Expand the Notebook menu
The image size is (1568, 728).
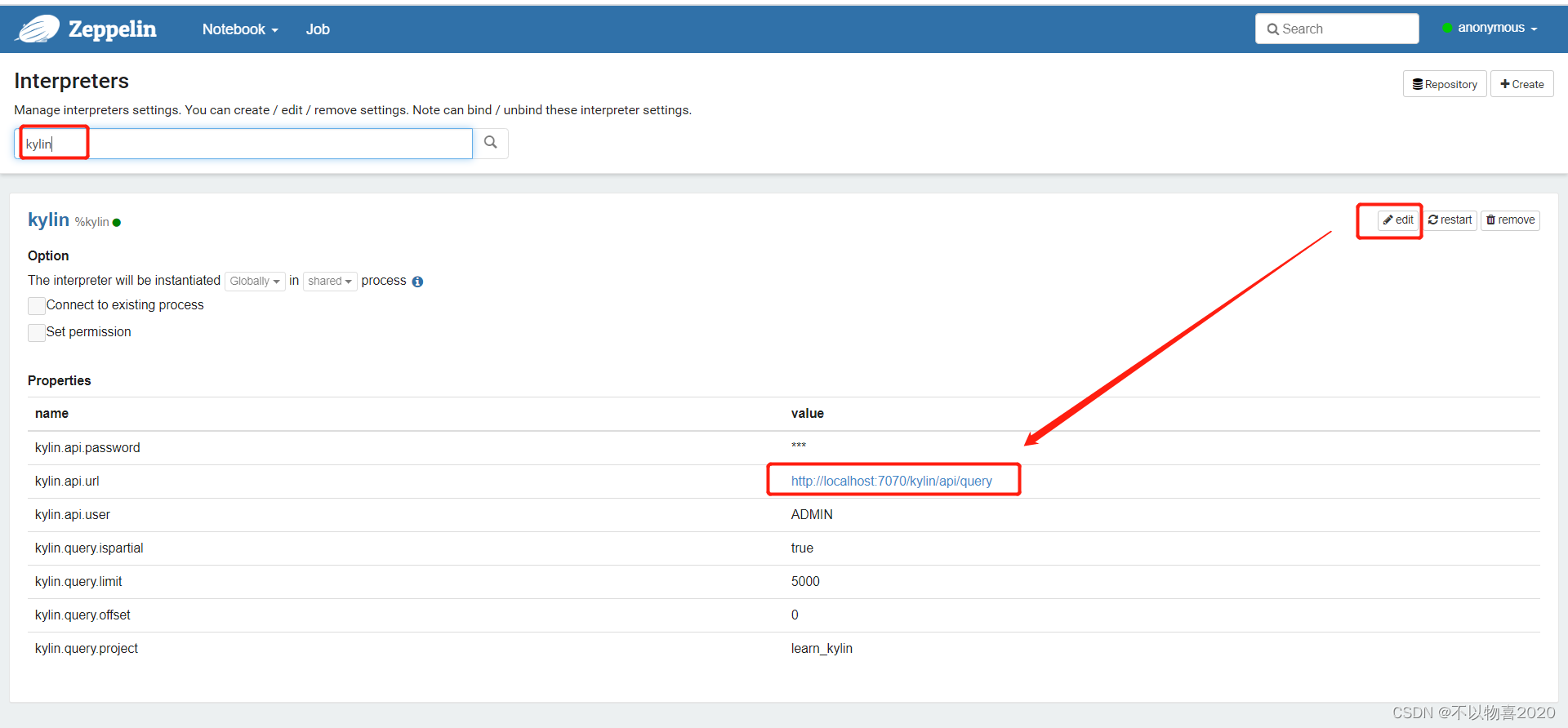(x=240, y=29)
